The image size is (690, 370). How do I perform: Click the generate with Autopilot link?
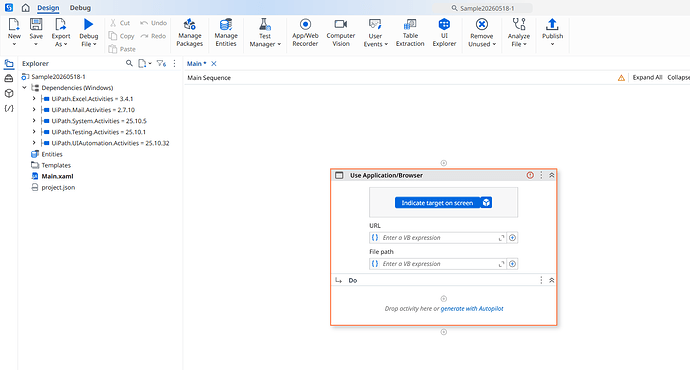coord(472,309)
